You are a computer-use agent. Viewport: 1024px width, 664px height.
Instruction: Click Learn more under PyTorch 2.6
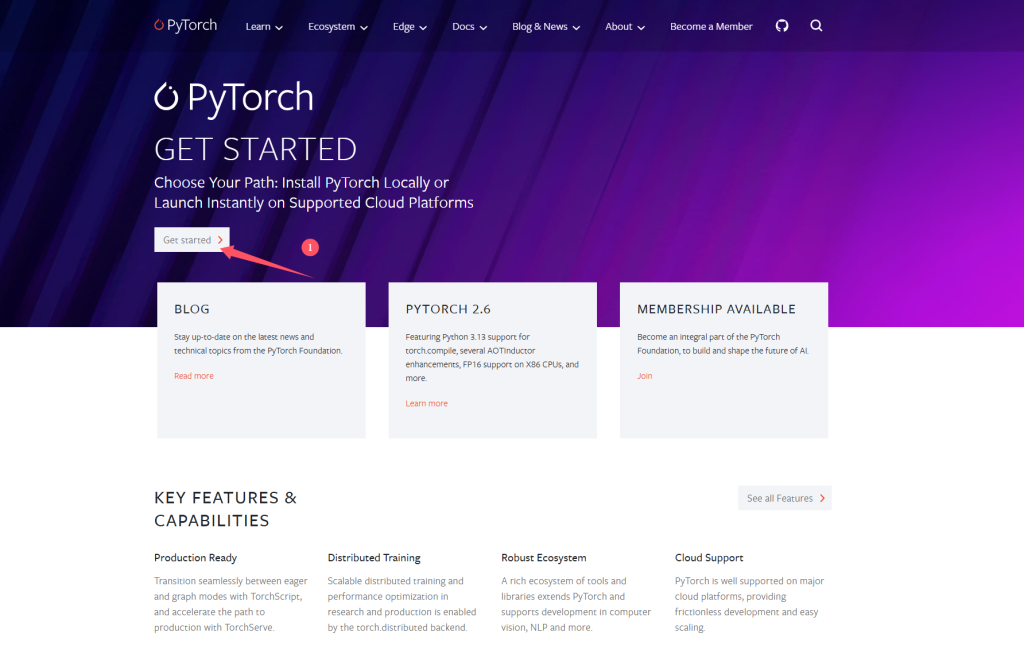tap(426, 403)
